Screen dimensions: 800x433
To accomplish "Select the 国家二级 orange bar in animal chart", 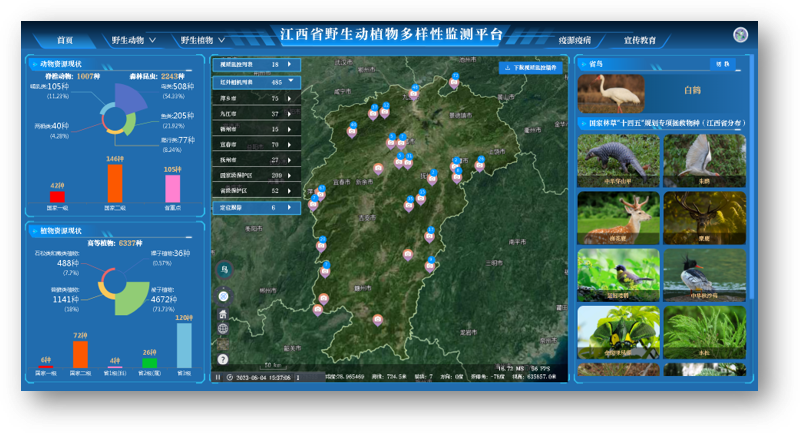I will click(114, 181).
